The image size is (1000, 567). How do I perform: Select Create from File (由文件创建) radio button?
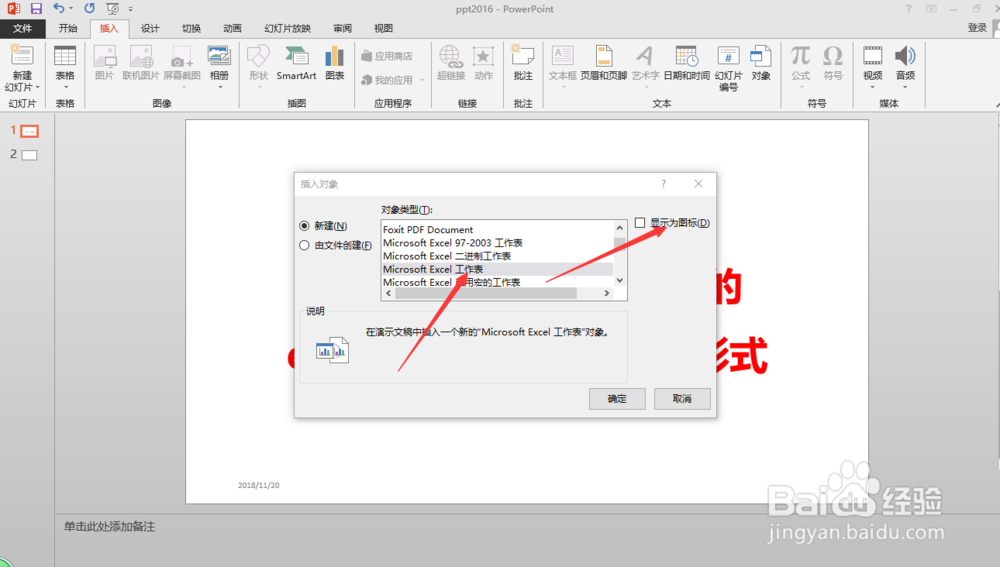[x=304, y=246]
